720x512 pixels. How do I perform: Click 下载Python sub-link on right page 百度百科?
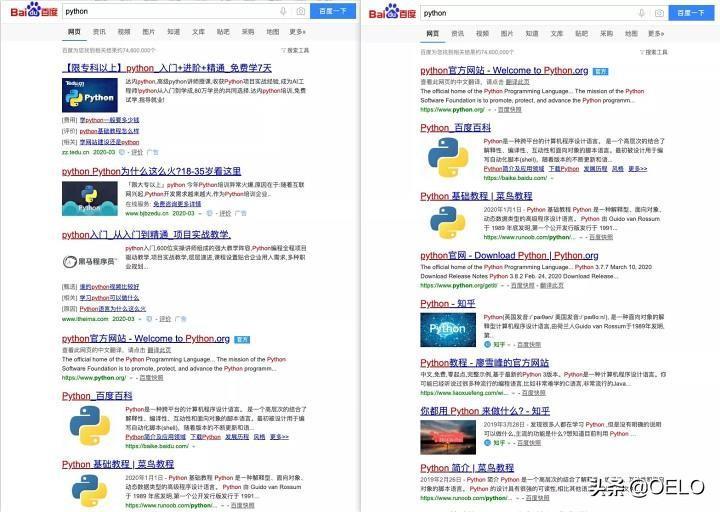[563, 169]
